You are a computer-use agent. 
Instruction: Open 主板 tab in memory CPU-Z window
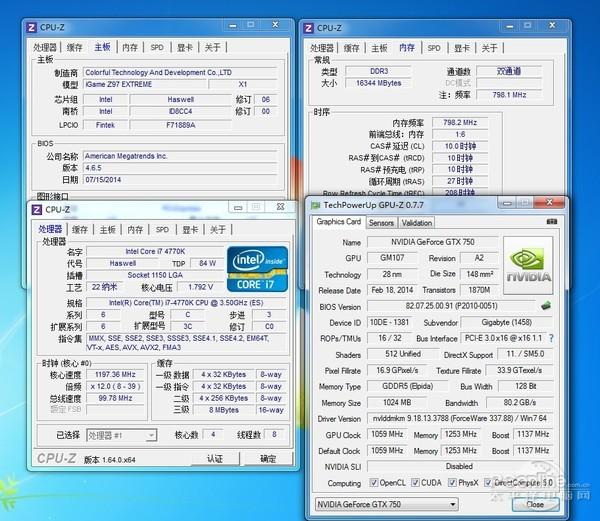click(380, 48)
